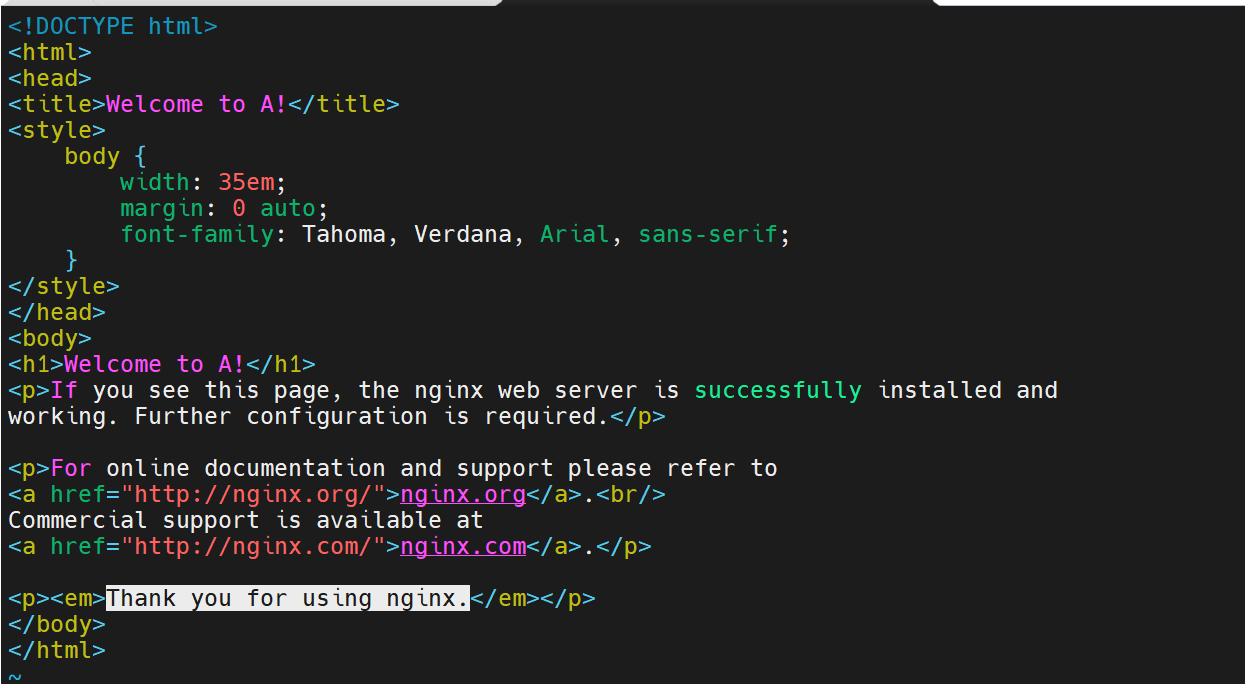1245x684 pixels.
Task: Click the title text inside the title tag
Action: (196, 104)
